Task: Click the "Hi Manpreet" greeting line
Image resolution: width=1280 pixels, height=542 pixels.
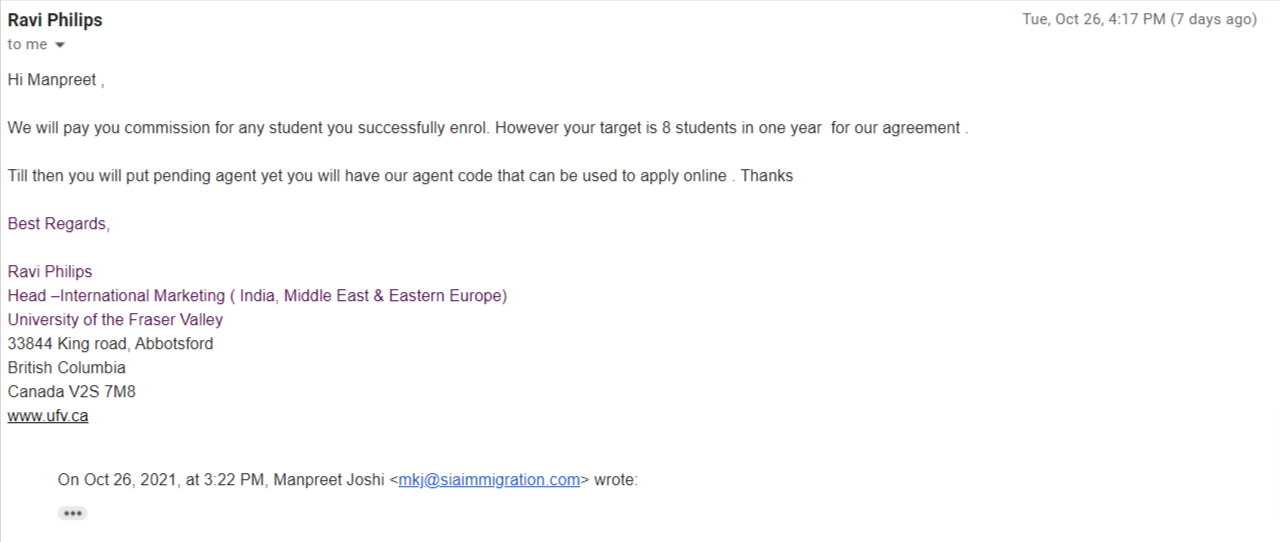Action: 55,80
